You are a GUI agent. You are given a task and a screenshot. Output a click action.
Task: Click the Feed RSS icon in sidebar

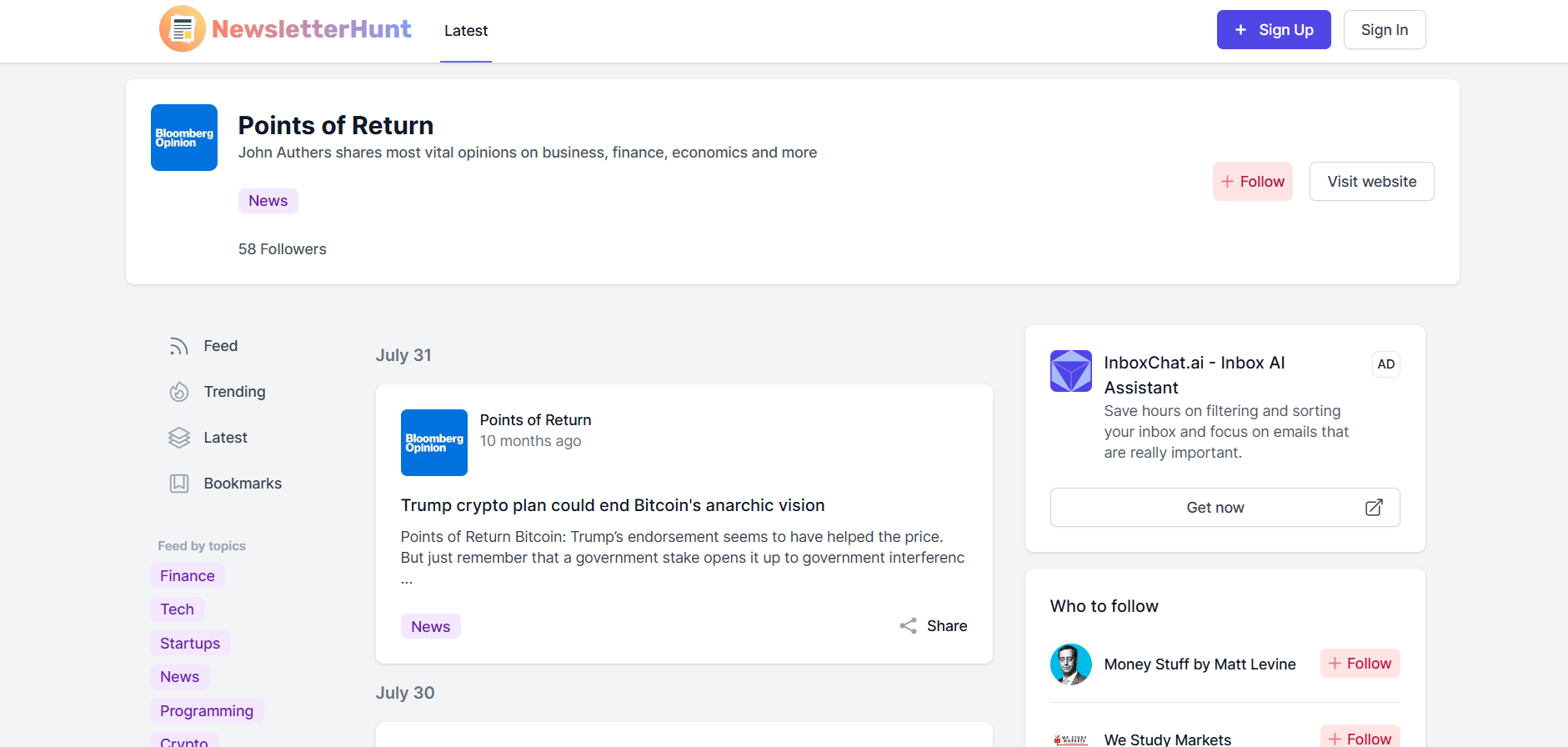click(x=179, y=346)
